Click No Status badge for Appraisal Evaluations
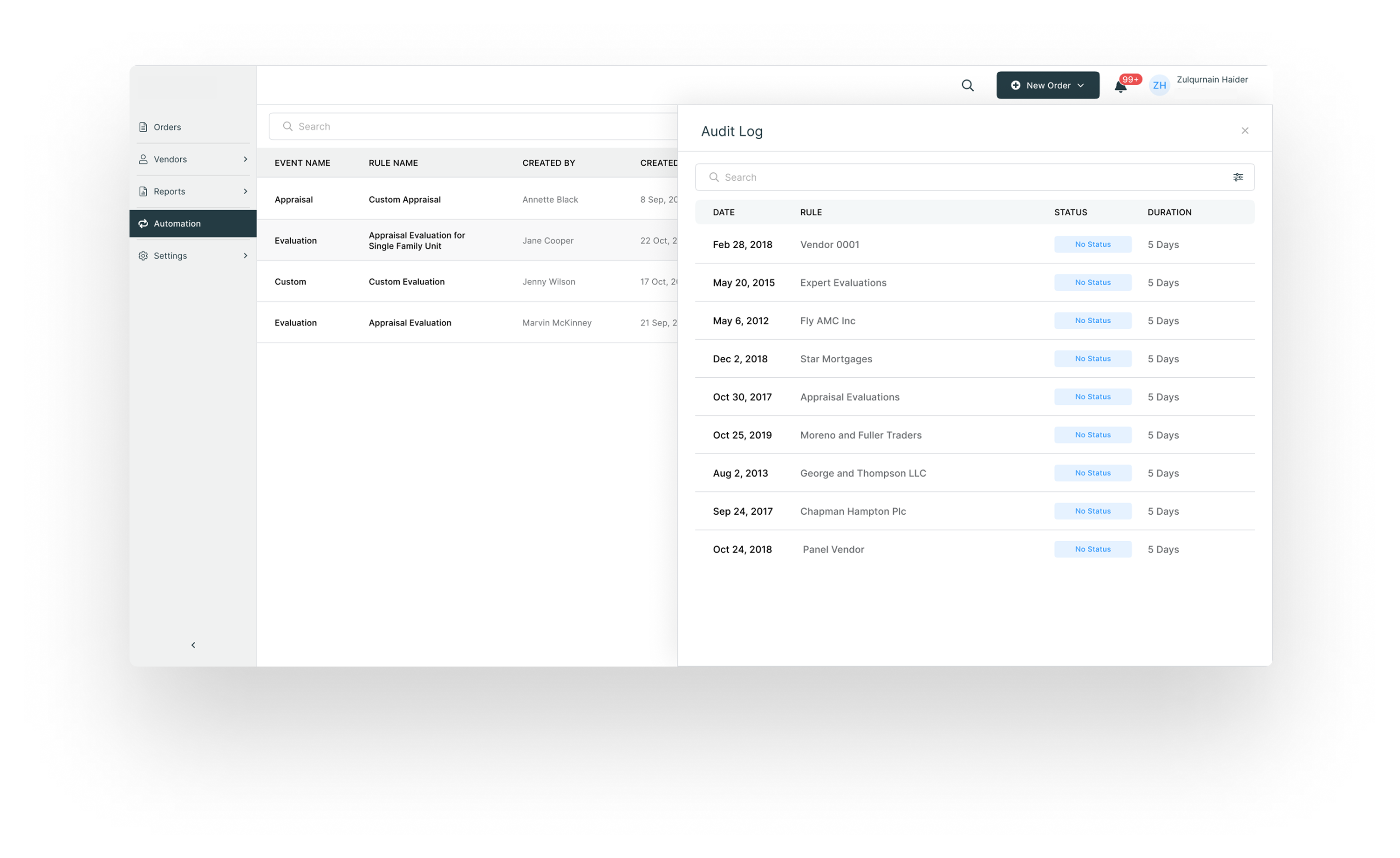Viewport: 1400px width, 858px height. pos(1093,396)
